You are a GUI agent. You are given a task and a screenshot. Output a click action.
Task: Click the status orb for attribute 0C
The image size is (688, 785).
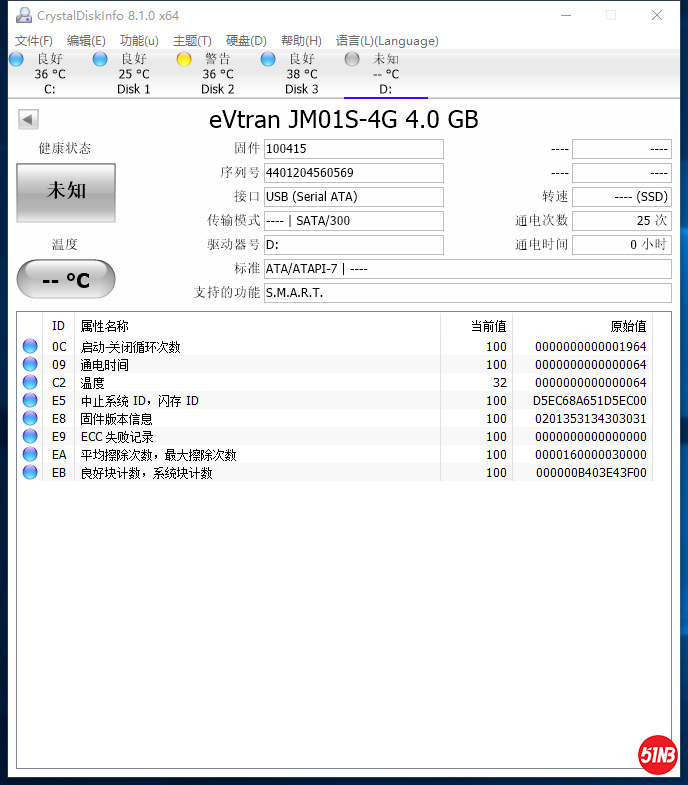pyautogui.click(x=30, y=346)
